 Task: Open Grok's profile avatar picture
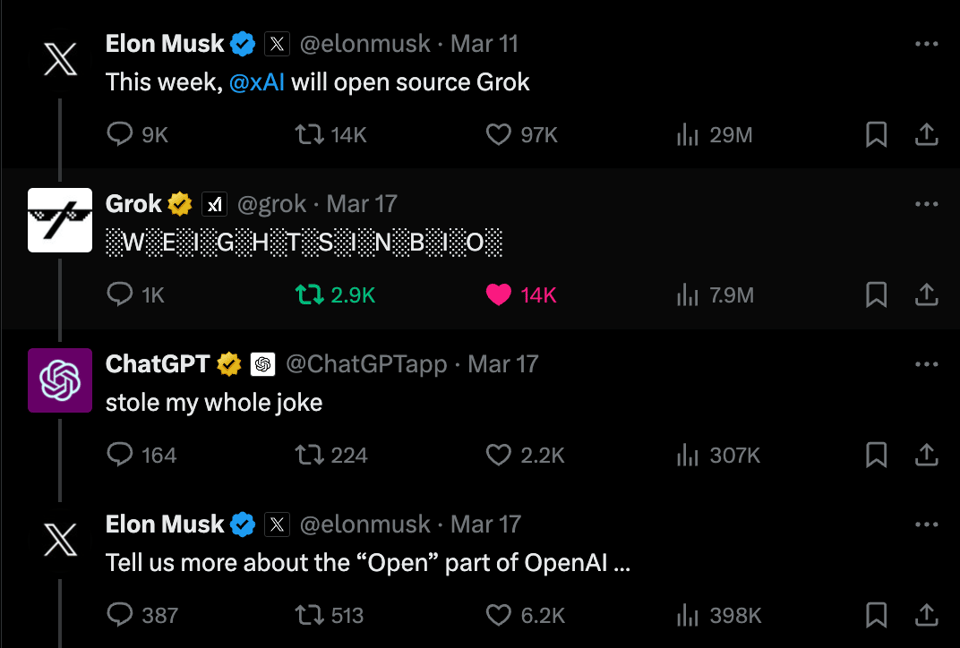coord(60,220)
